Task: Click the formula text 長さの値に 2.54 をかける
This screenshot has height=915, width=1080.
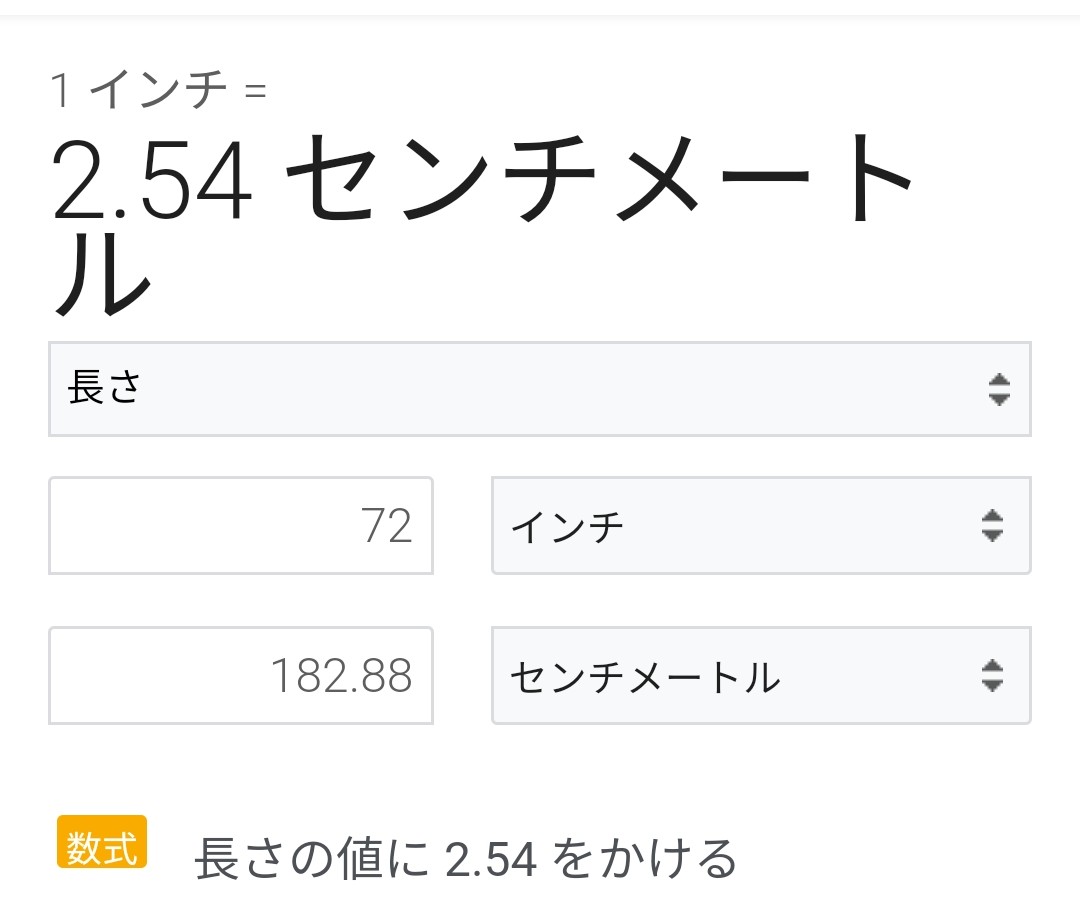Action: click(x=465, y=859)
